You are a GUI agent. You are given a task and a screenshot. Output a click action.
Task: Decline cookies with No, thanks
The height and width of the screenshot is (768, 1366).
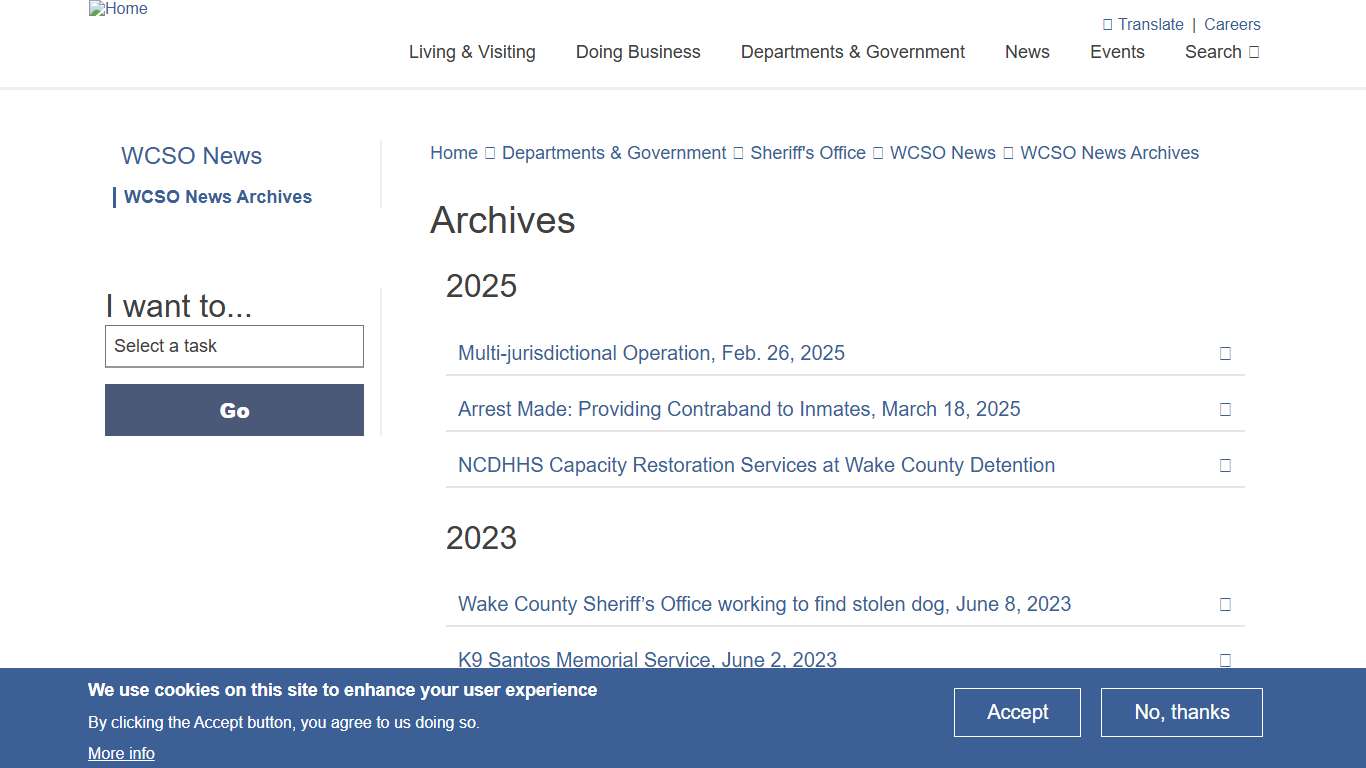coord(1181,712)
